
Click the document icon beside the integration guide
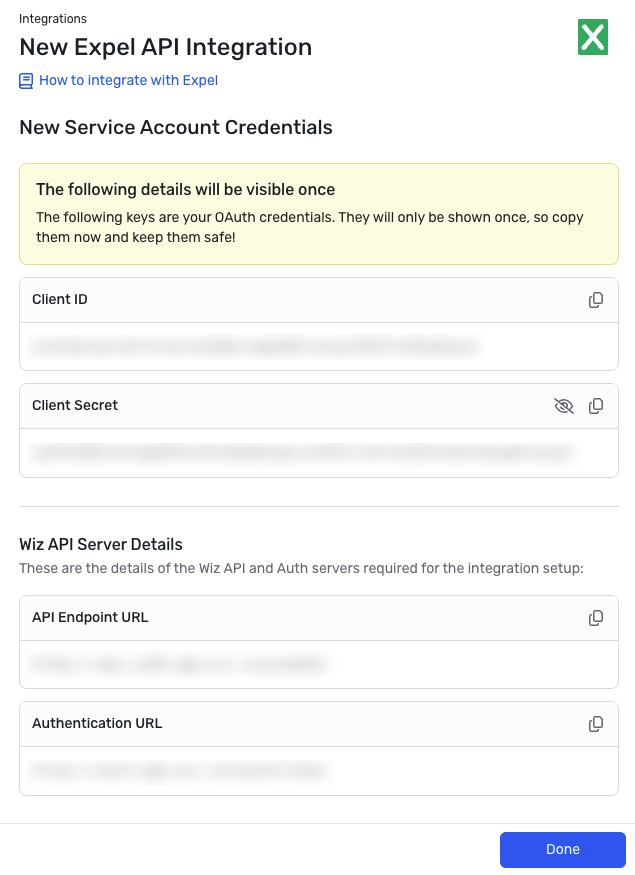coord(25,80)
